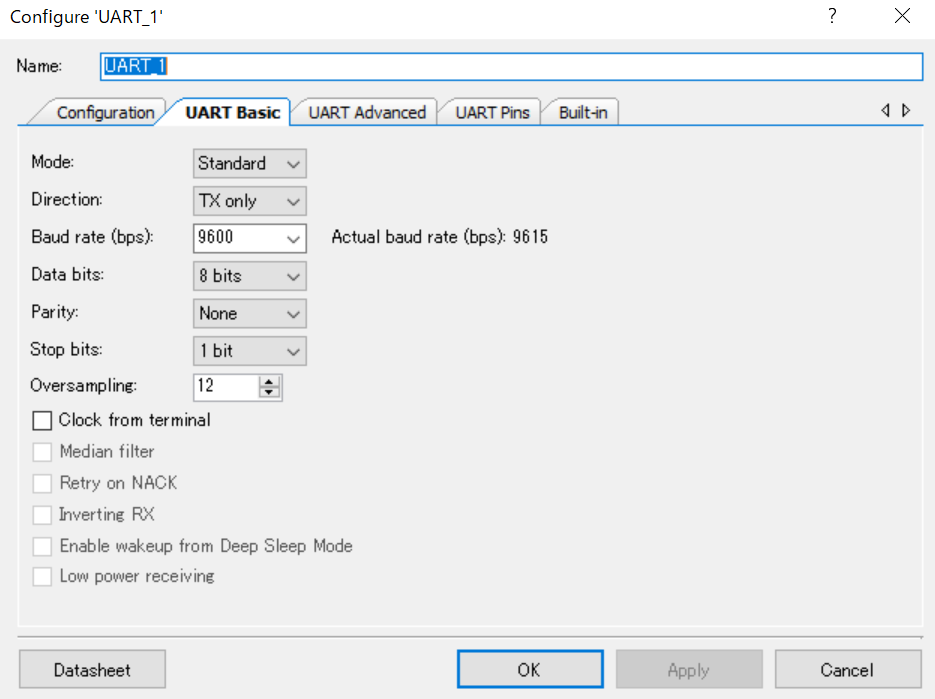Open the Datasheet

point(92,670)
